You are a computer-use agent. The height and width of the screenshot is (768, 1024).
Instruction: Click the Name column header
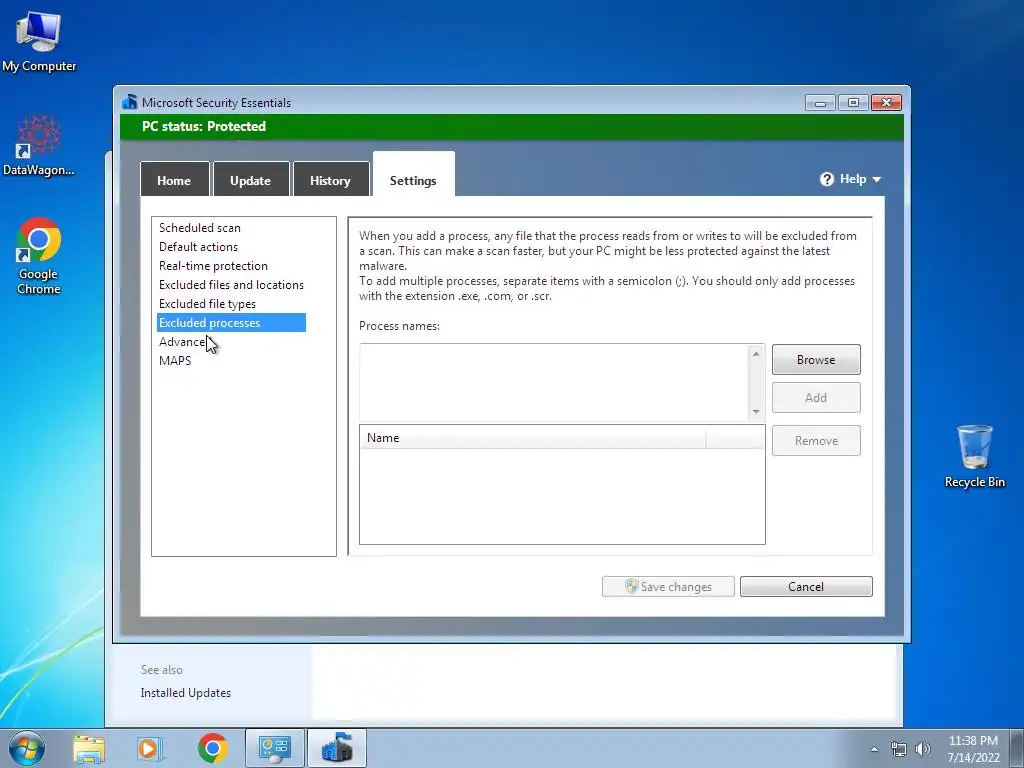532,438
